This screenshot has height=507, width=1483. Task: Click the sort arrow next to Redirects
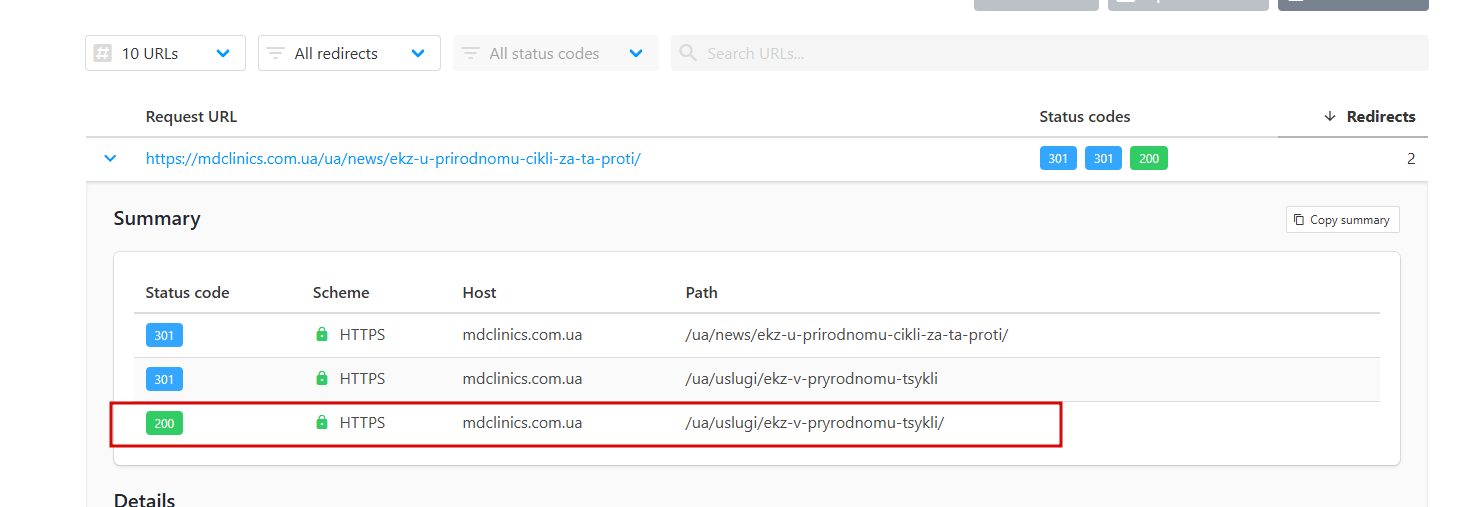(1330, 117)
